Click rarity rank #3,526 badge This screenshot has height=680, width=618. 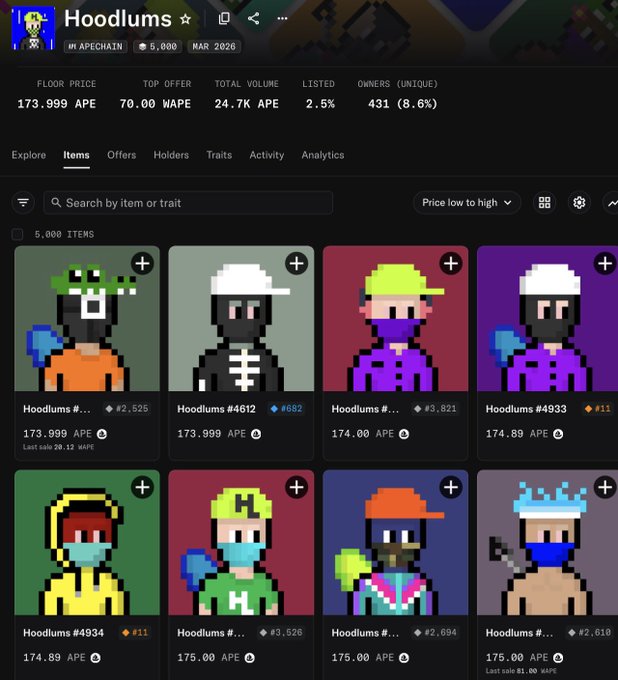click(281, 632)
